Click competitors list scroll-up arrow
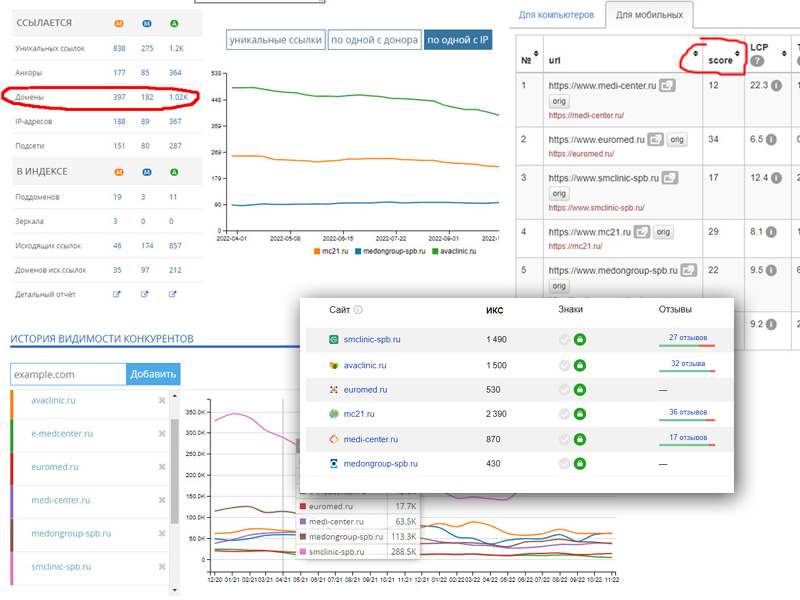Image resolution: width=800 pixels, height=600 pixels. 174,395
